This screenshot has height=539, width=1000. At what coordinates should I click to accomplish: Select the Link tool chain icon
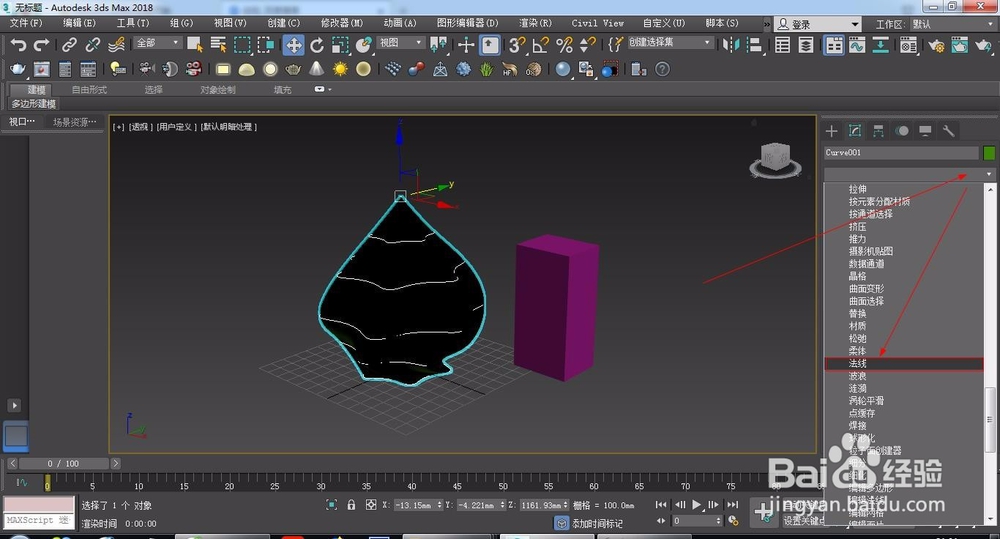point(69,45)
